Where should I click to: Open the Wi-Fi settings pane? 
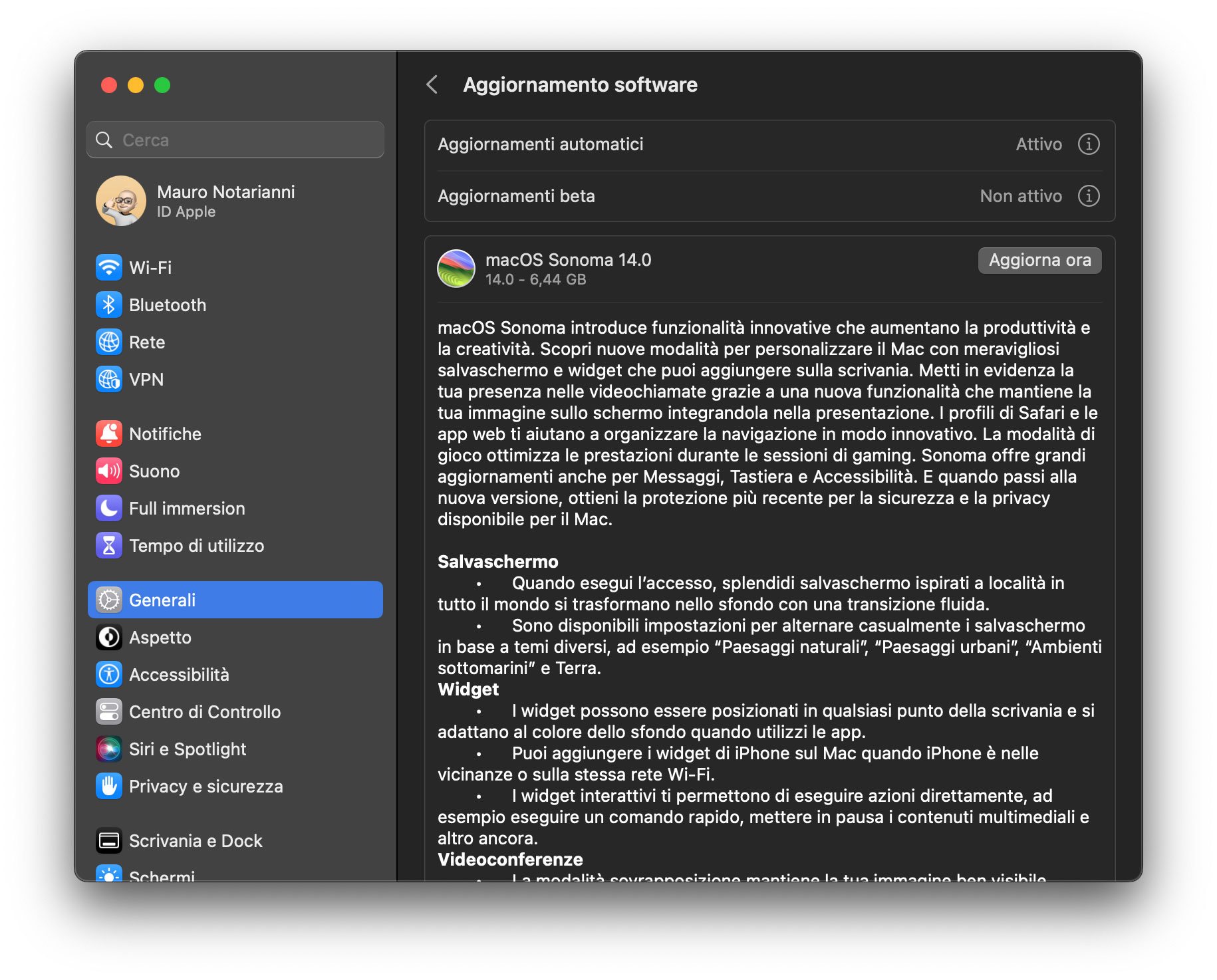tap(235, 268)
